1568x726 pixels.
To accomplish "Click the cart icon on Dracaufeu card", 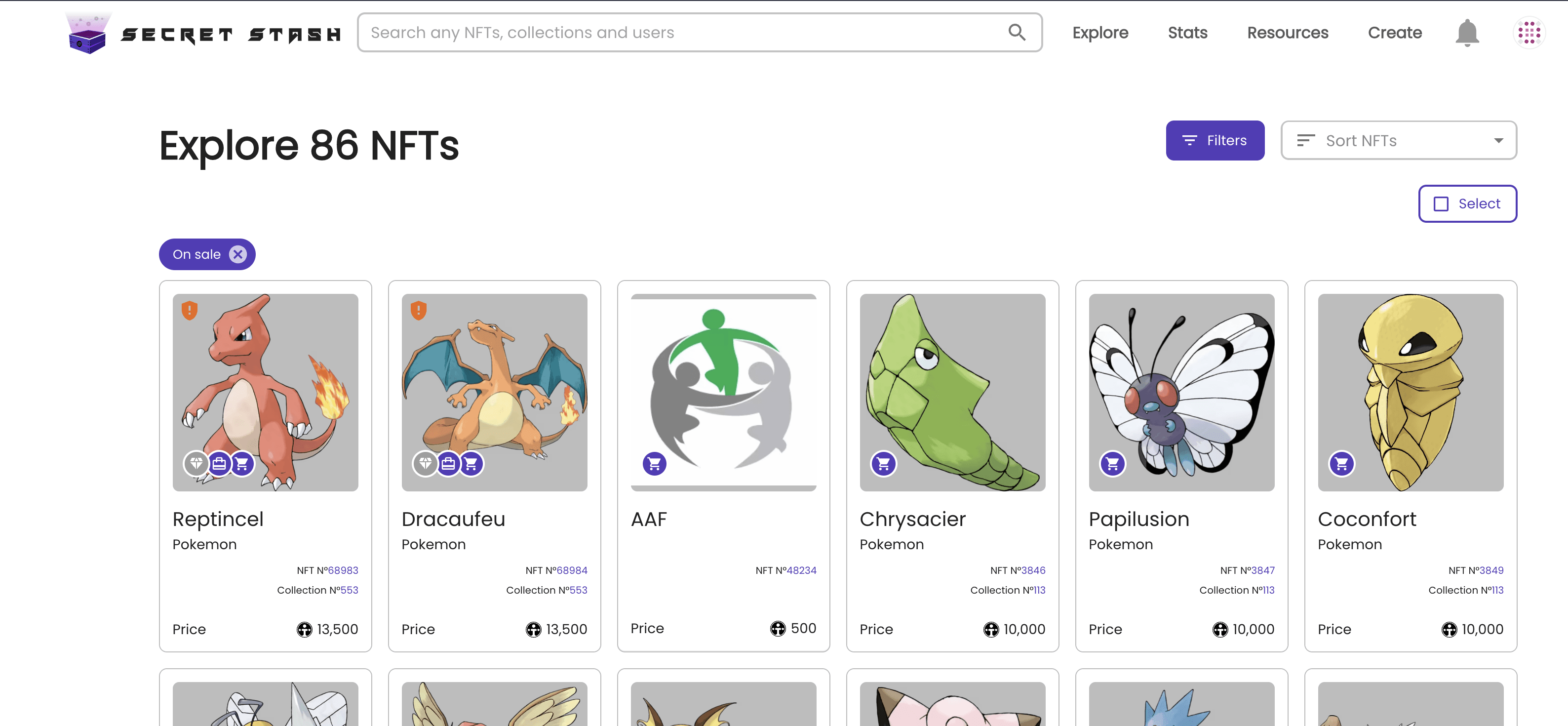I will coord(471,464).
